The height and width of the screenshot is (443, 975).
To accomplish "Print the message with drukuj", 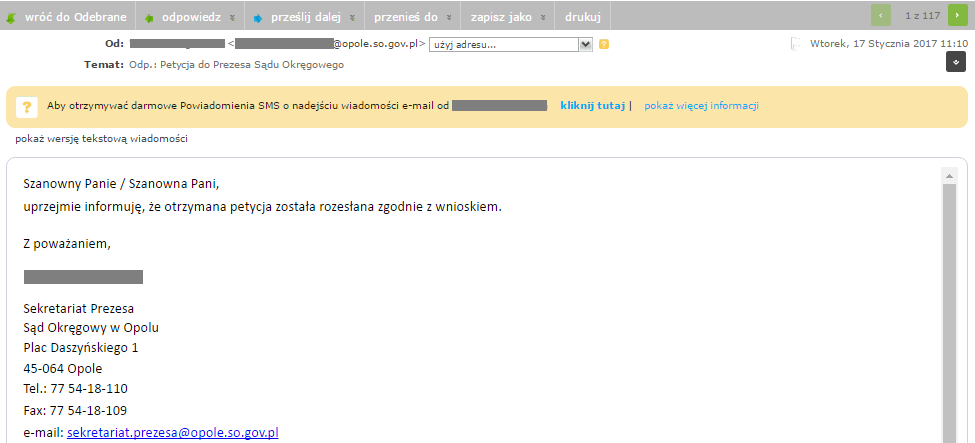I will (583, 17).
